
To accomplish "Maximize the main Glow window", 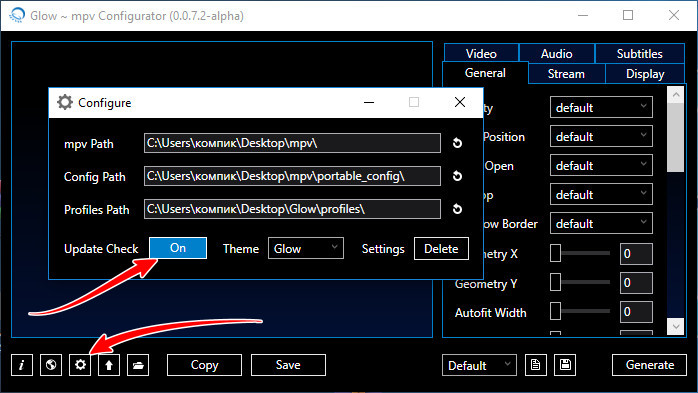I will pos(628,16).
